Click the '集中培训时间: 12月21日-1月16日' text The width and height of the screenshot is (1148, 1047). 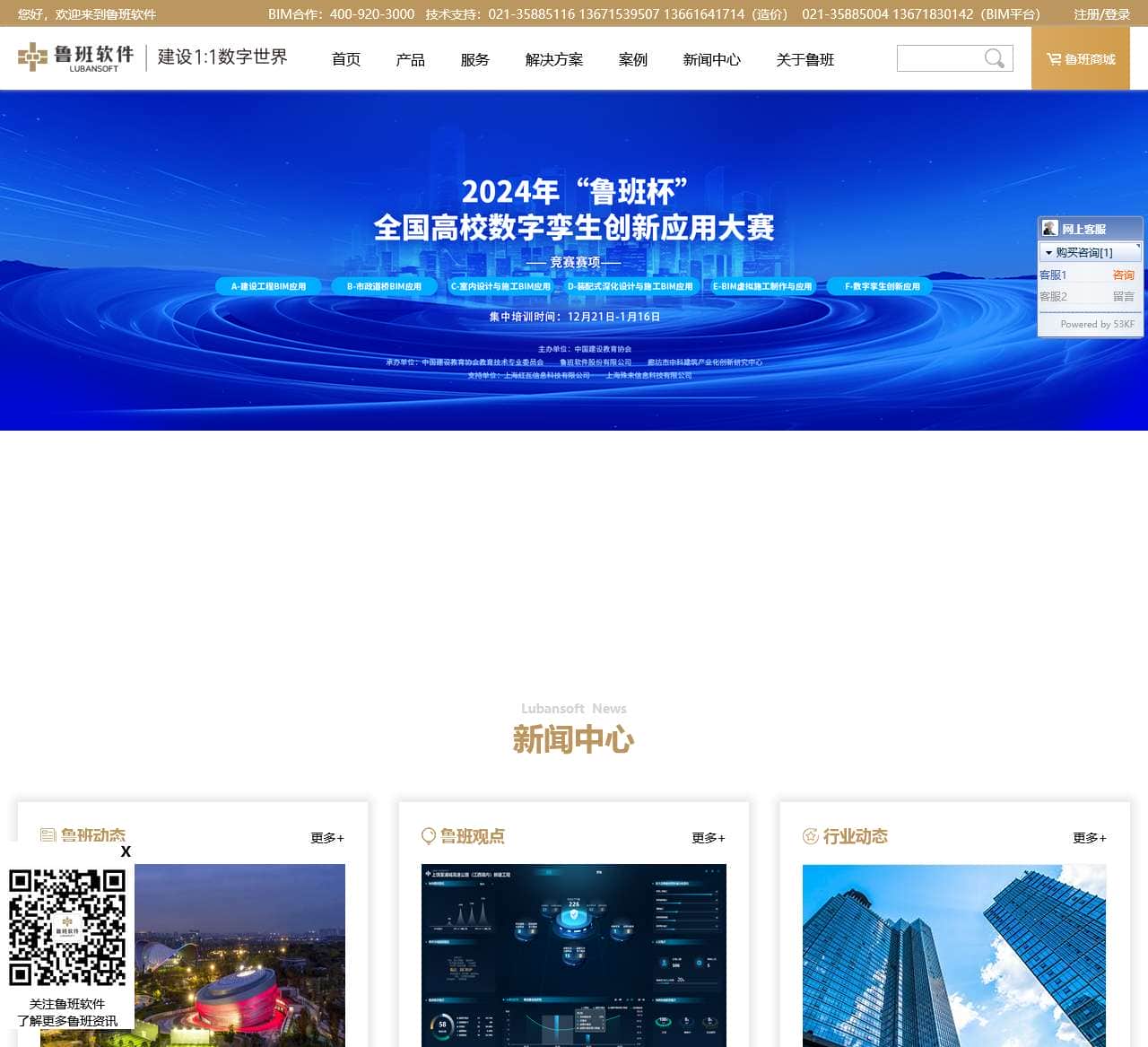pyautogui.click(x=574, y=317)
